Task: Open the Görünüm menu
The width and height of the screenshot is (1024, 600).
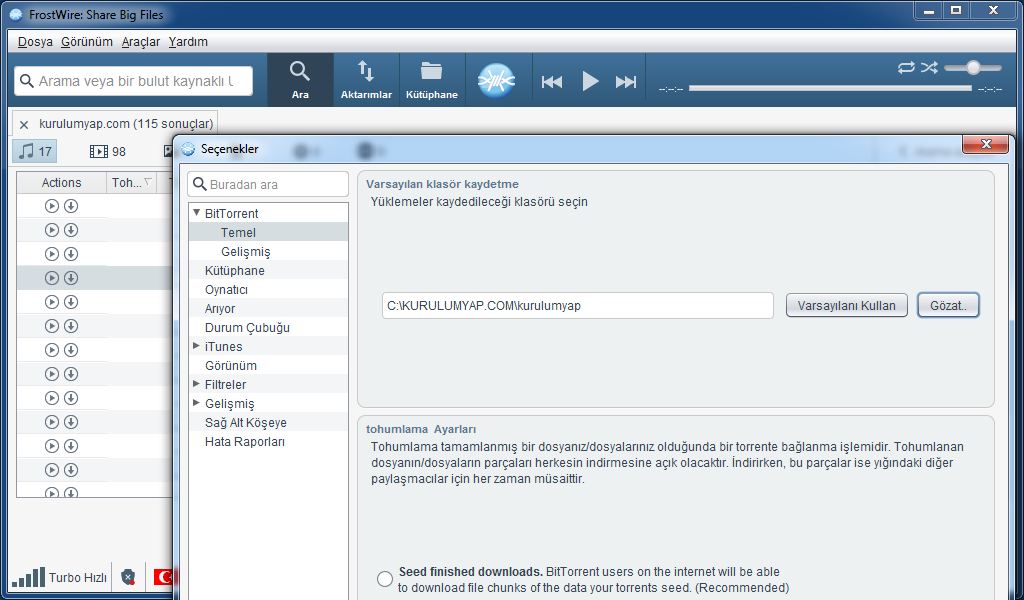Action: 87,42
